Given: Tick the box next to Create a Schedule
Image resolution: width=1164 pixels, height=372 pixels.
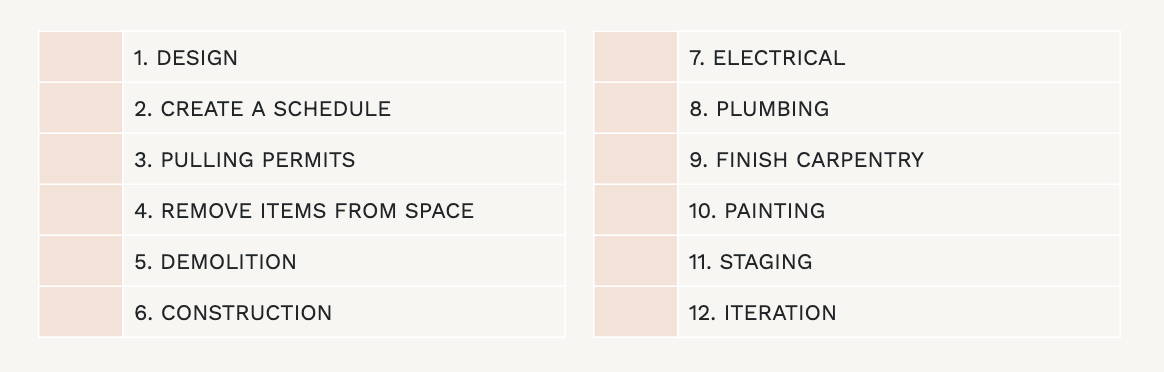Looking at the screenshot, I should (x=81, y=108).
